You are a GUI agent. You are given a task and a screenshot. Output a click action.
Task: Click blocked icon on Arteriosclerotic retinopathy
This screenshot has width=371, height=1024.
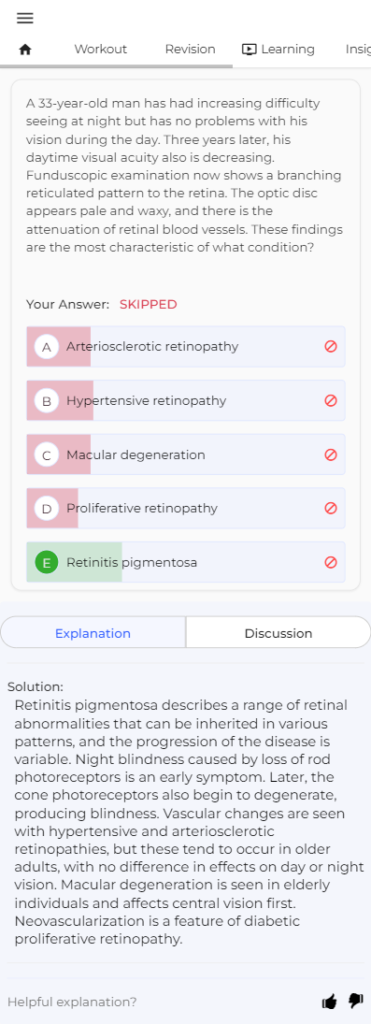pos(331,346)
